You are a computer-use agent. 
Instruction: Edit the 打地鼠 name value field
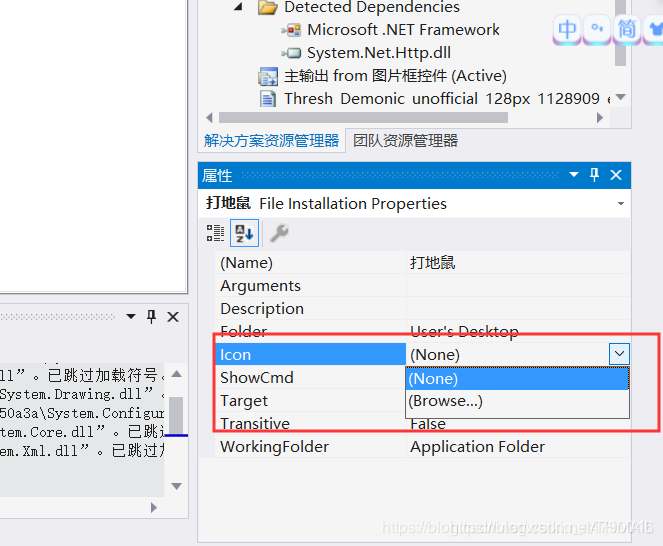518,263
